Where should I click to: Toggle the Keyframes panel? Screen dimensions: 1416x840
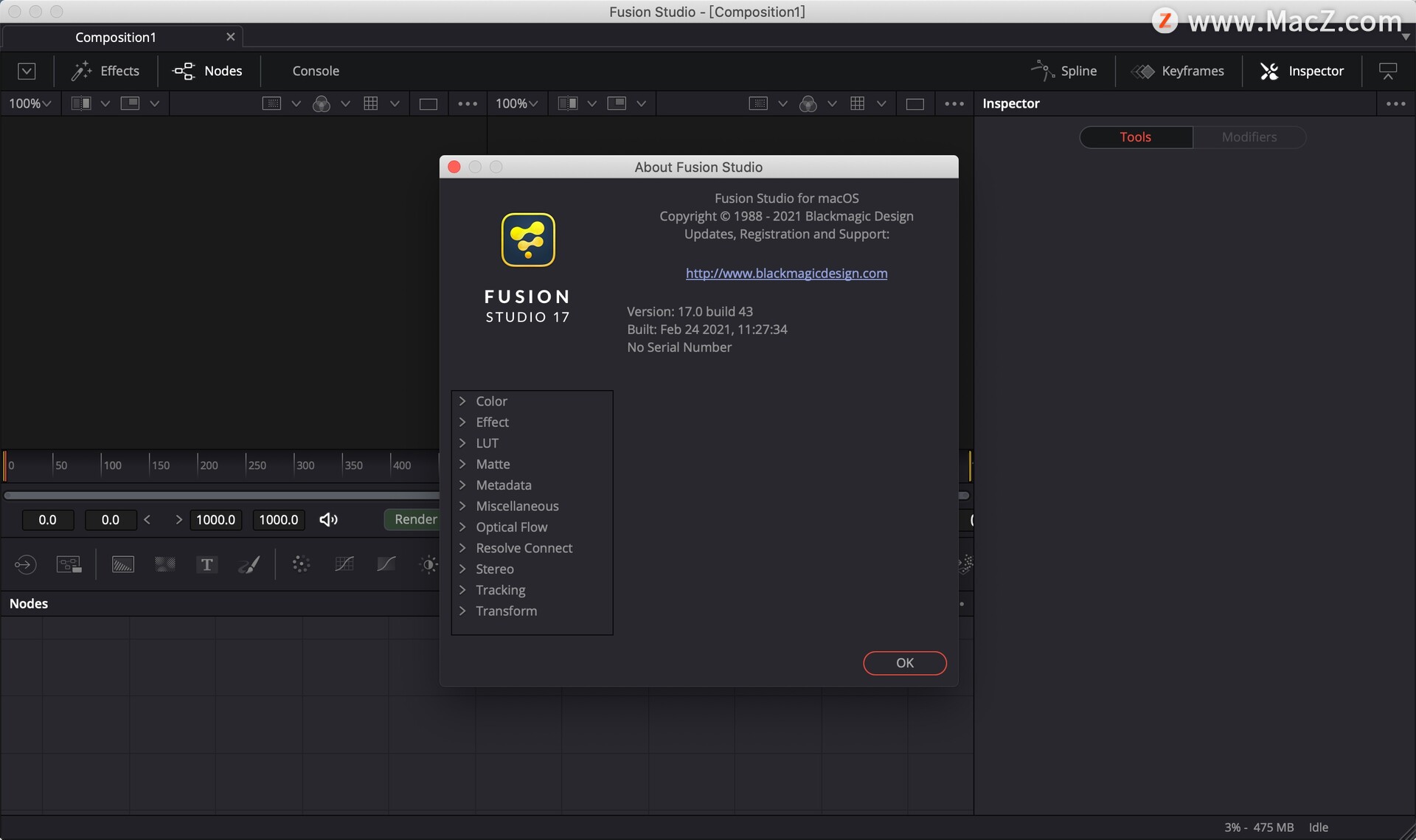(x=1178, y=71)
